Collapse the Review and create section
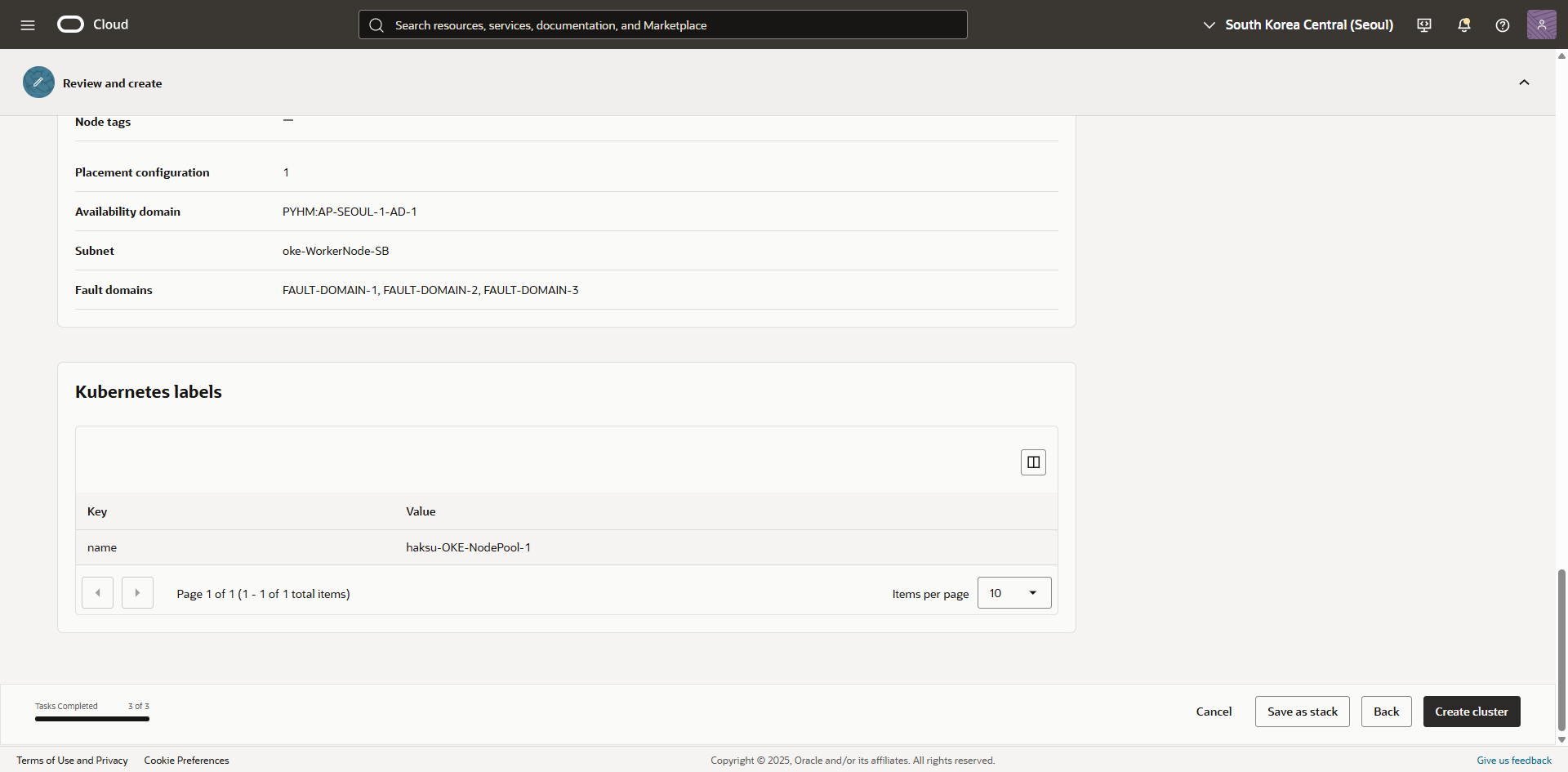The image size is (1568, 772). (x=1524, y=83)
